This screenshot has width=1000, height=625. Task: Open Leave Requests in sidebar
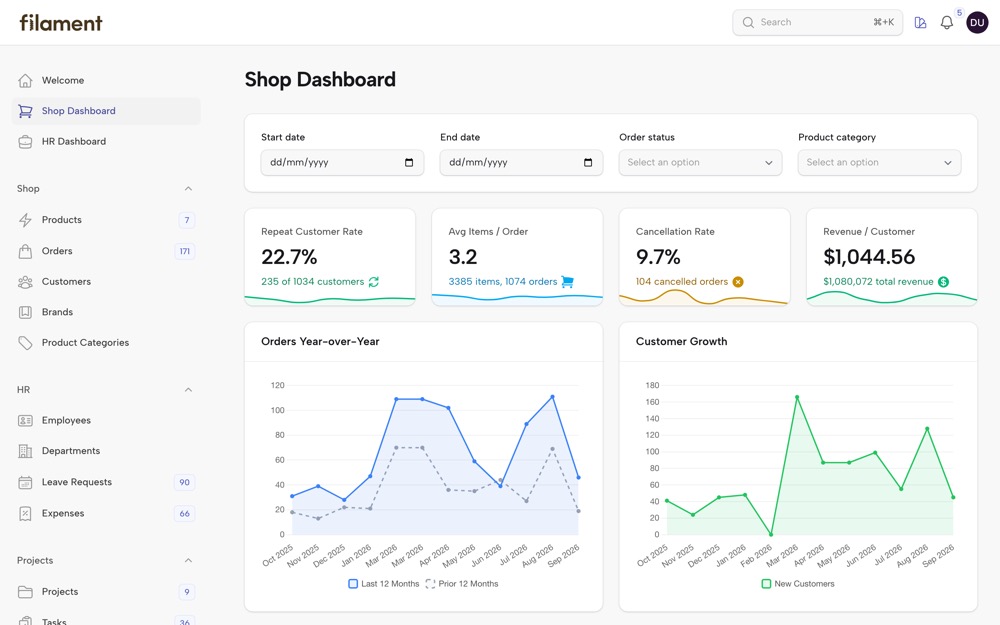106,482
